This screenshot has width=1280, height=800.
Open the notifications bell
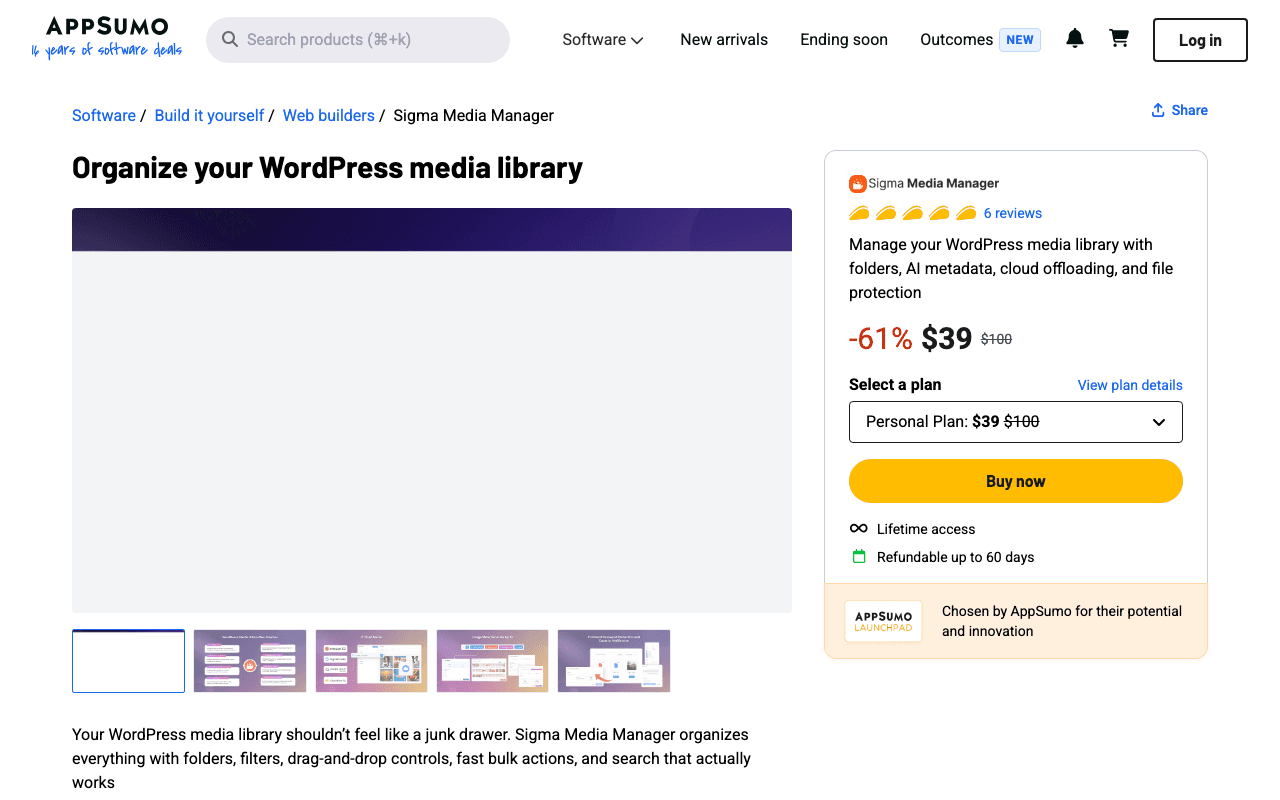[1075, 39]
